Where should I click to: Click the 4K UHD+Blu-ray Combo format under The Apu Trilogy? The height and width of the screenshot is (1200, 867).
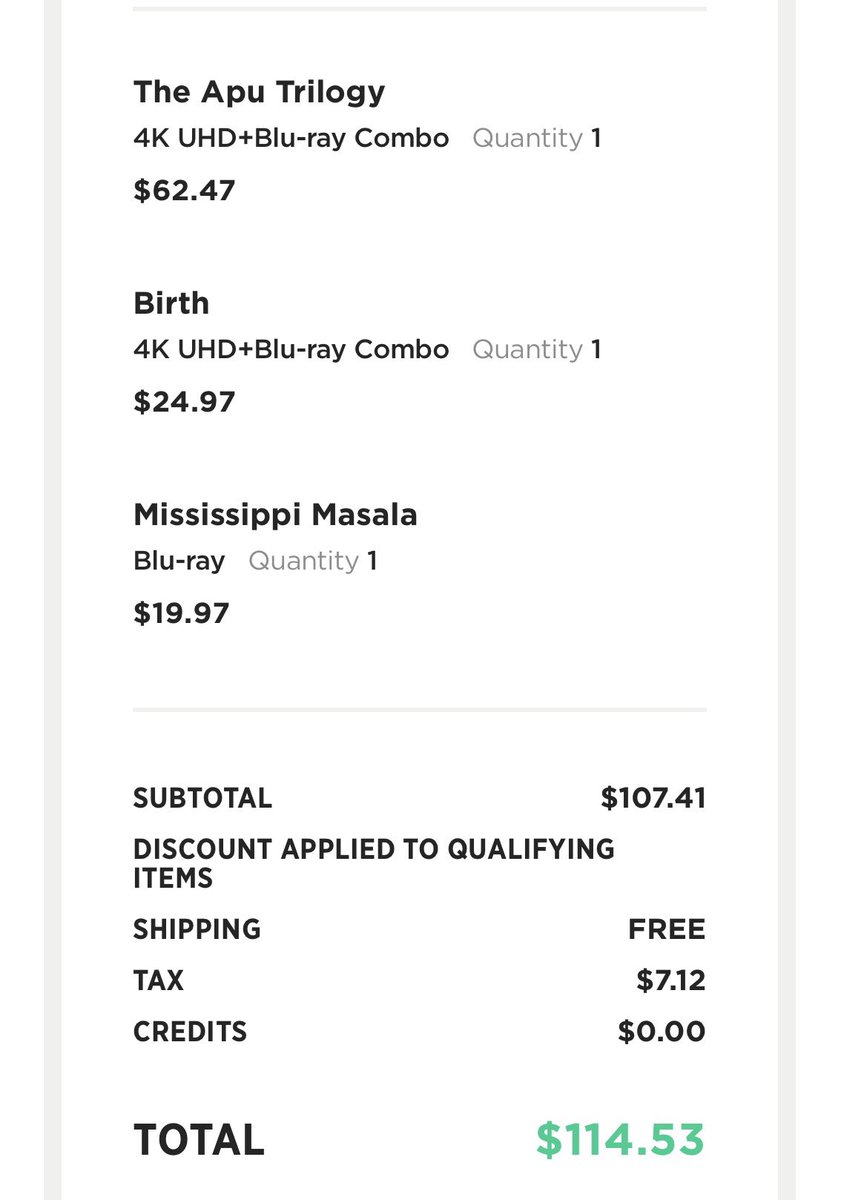pos(291,138)
